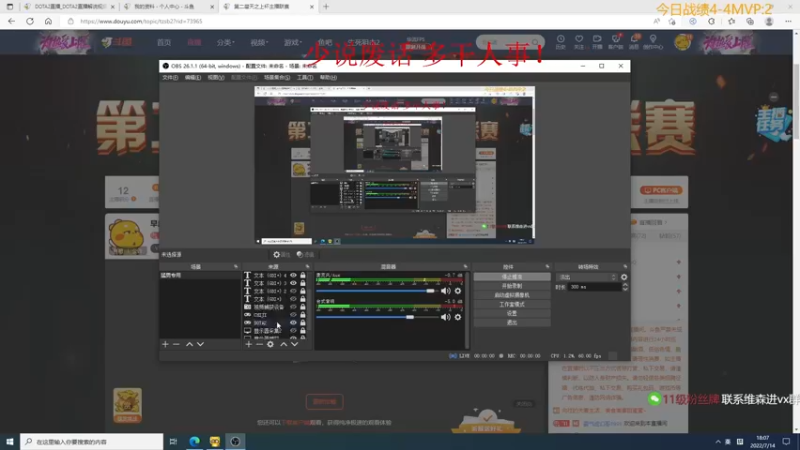Open Douyu 消息 messages icon in header
Viewport: 800px width, 450px height.
tap(634, 42)
